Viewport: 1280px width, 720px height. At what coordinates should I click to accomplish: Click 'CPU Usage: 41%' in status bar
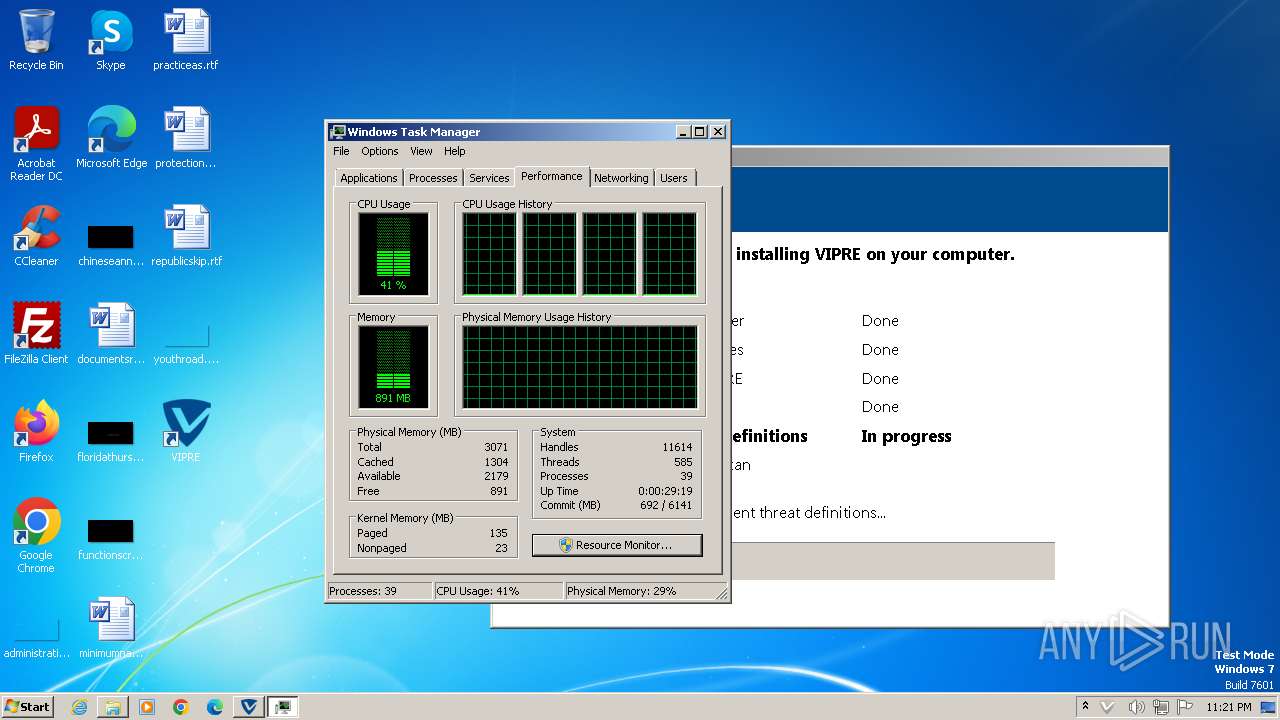[x=498, y=591]
